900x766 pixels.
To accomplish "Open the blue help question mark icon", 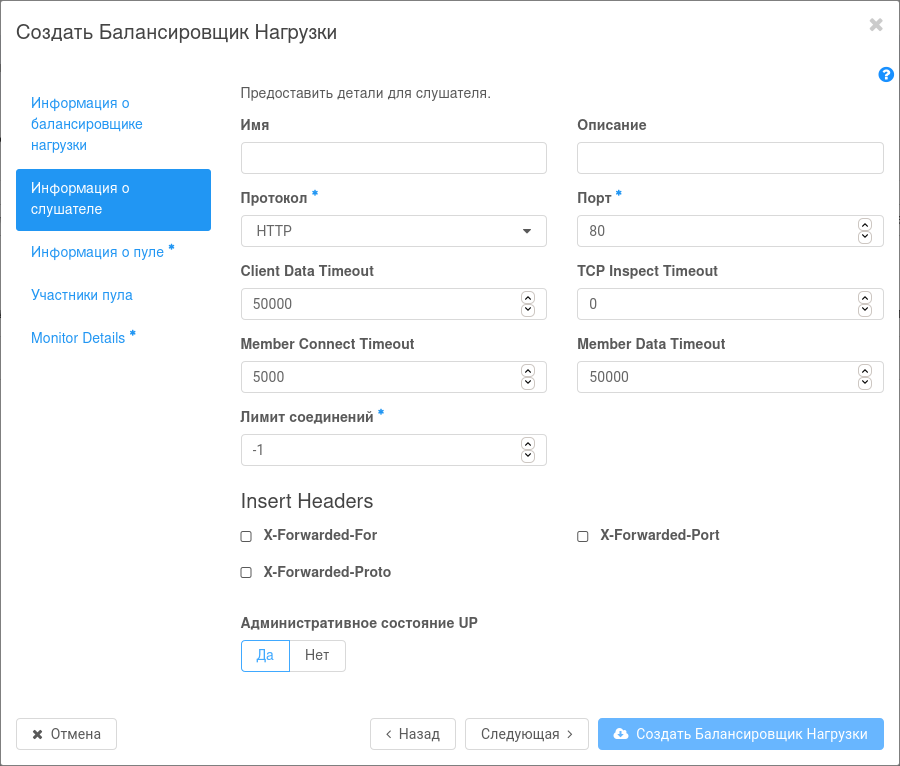I will click(x=886, y=75).
